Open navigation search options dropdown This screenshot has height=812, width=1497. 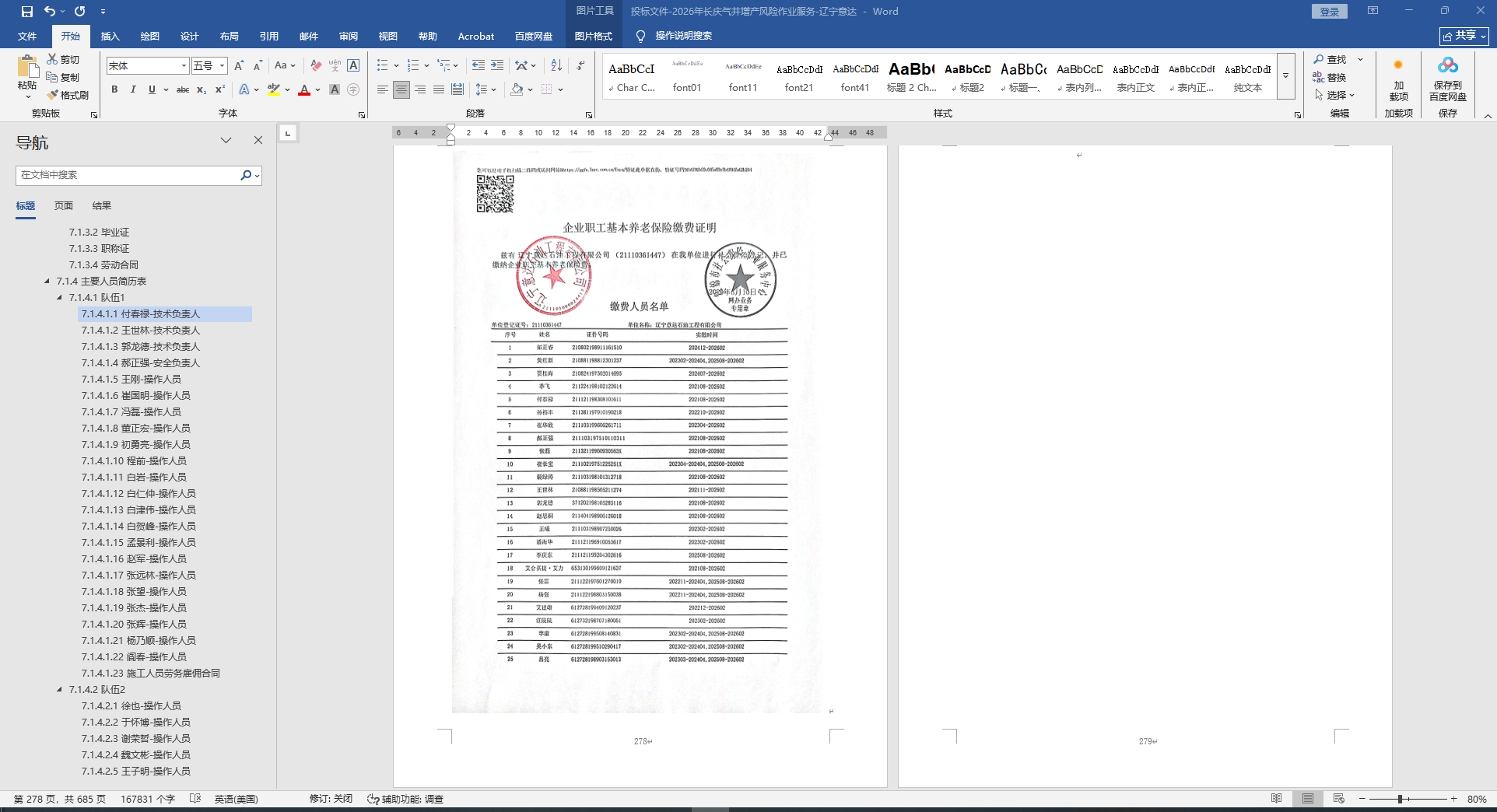[x=257, y=175]
